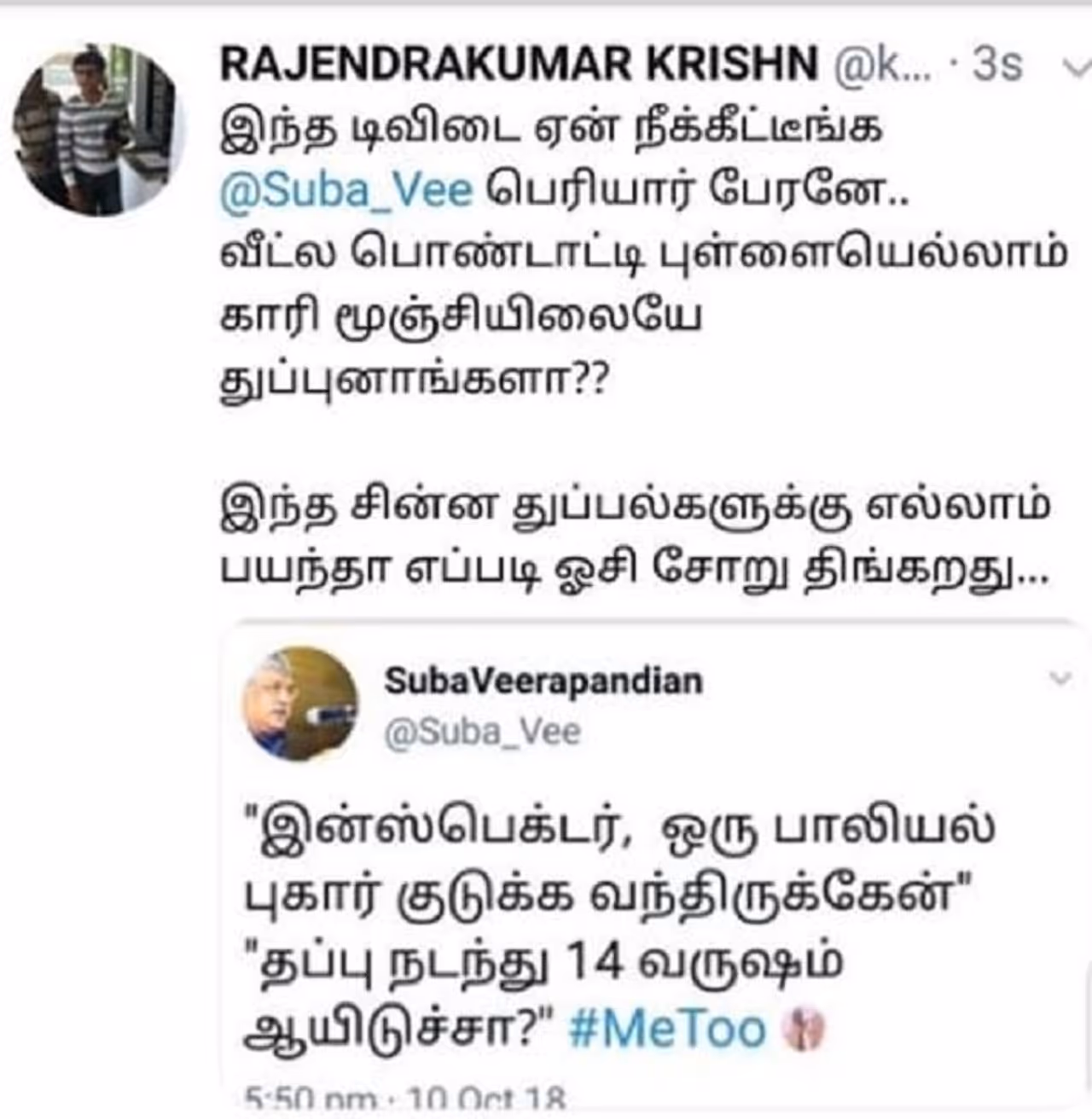This screenshot has width=1092, height=1119.
Task: Open Rajendrakumar Krishn's profile picture
Action: click(x=99, y=130)
